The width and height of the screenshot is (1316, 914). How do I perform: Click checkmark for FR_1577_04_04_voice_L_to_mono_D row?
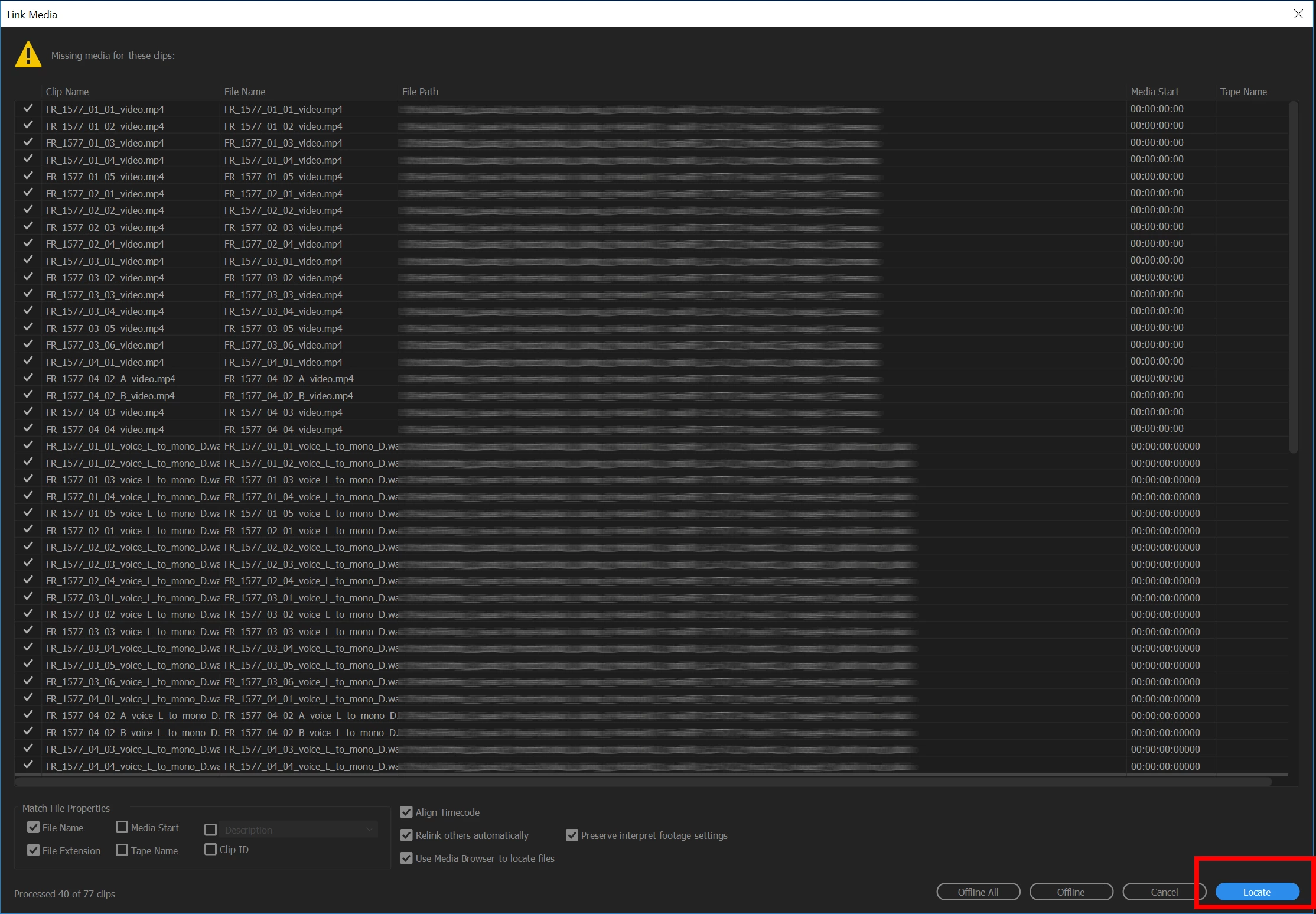(28, 765)
